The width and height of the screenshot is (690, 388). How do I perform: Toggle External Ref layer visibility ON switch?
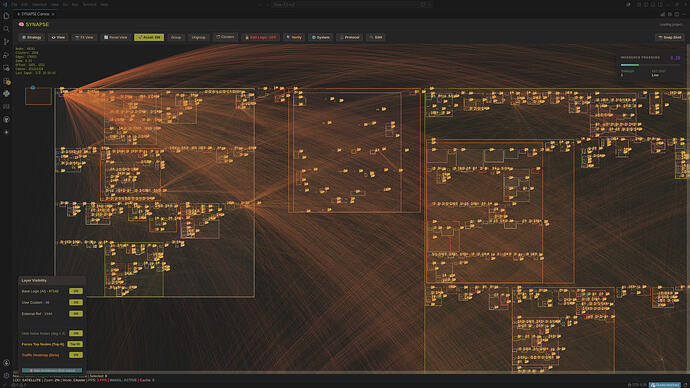[x=76, y=314]
